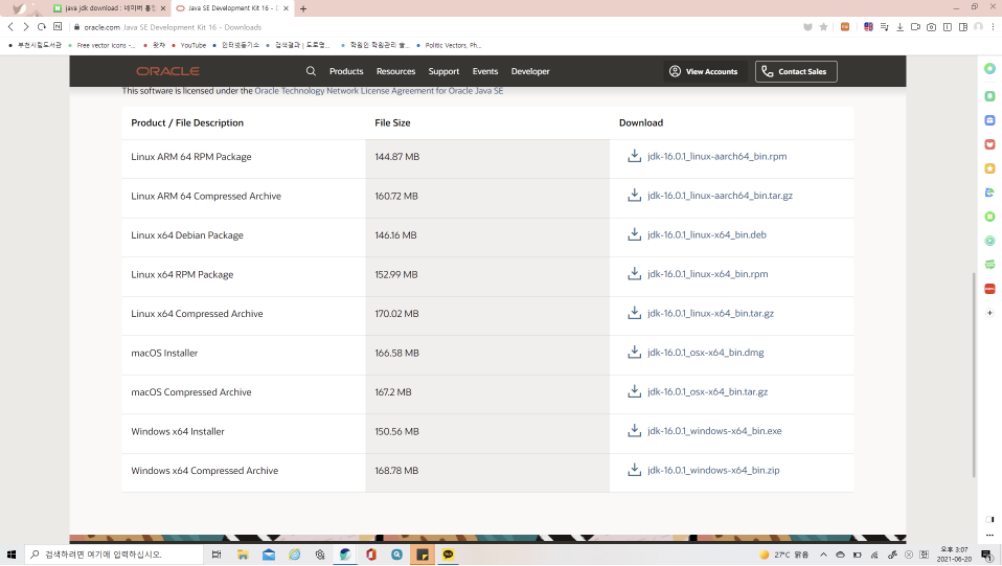This screenshot has width=1002, height=566.
Task: Download jdk-16.0.1_osx-x64_bin.tar.gz
Action: 707,392
